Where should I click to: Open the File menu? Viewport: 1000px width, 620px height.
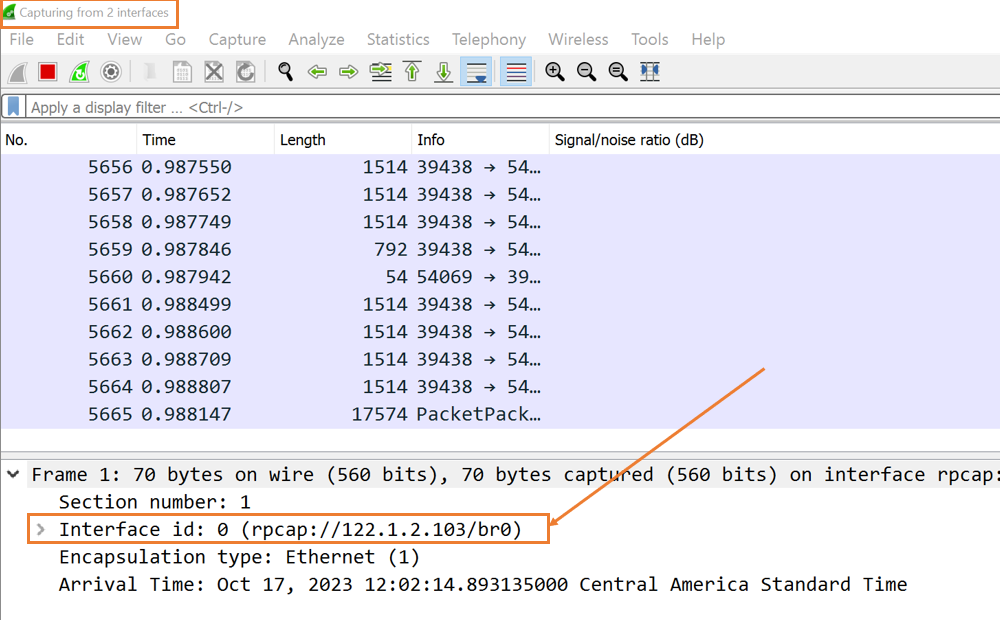(22, 40)
